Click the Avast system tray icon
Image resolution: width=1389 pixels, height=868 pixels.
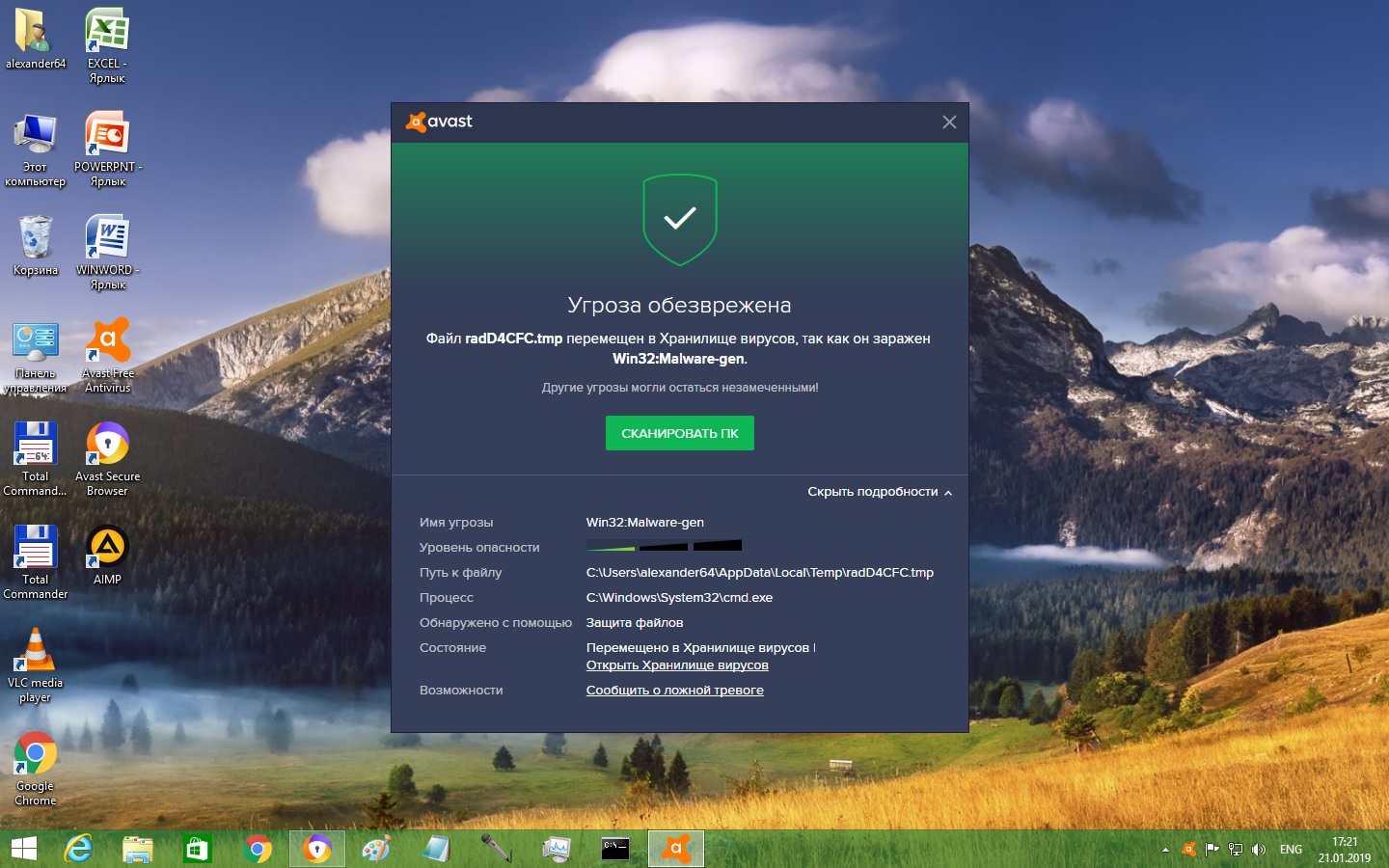point(1188,850)
